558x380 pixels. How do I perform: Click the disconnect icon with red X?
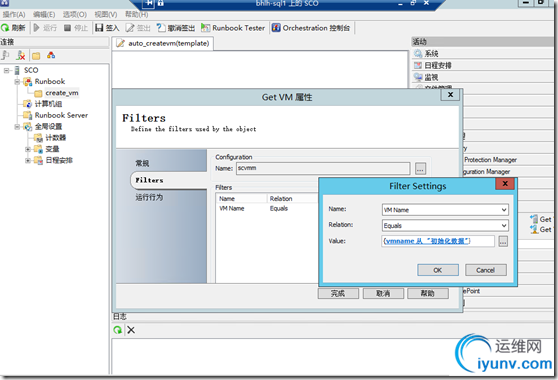click(x=21, y=55)
